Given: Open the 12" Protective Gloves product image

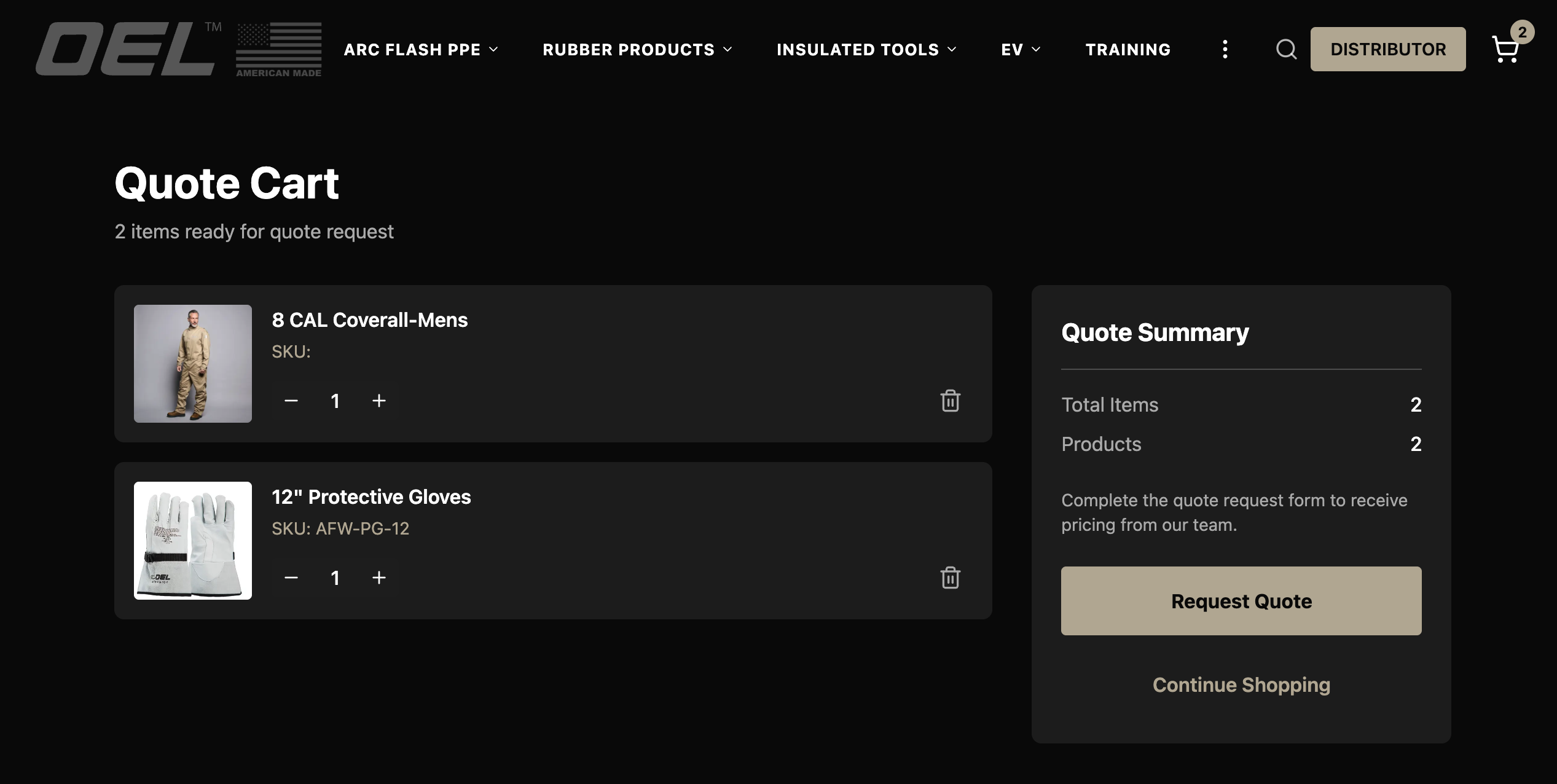Looking at the screenshot, I should coord(193,541).
